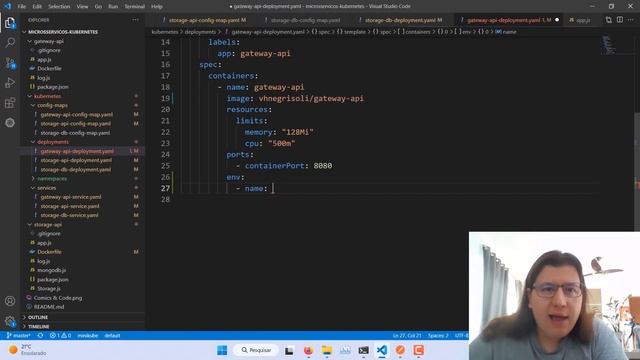Open the Kubernetes view in activity bar
This screenshot has width=640, height=360.
tap(10, 123)
